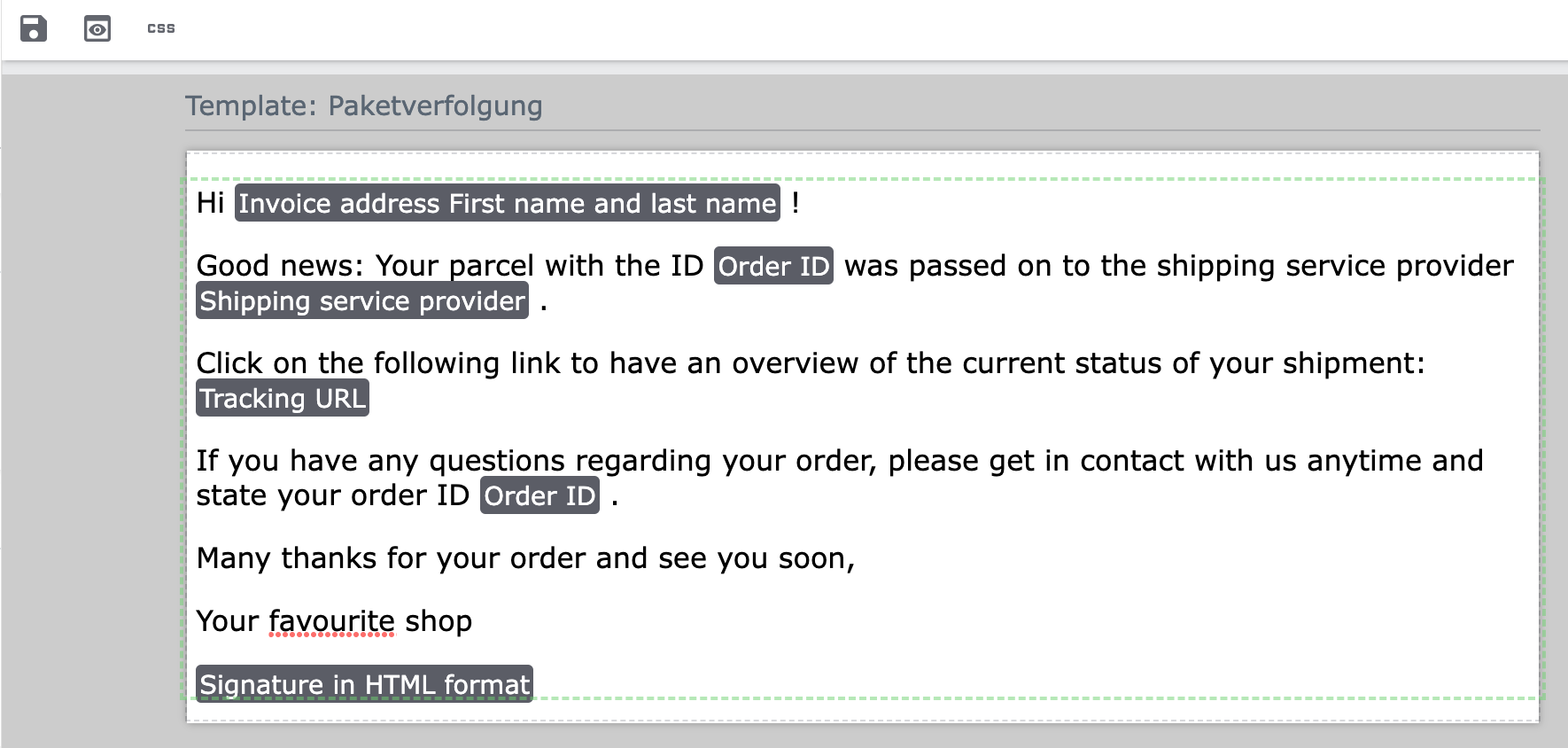Click the 'Good news:' text
Image resolution: width=1568 pixels, height=748 pixels.
280,266
